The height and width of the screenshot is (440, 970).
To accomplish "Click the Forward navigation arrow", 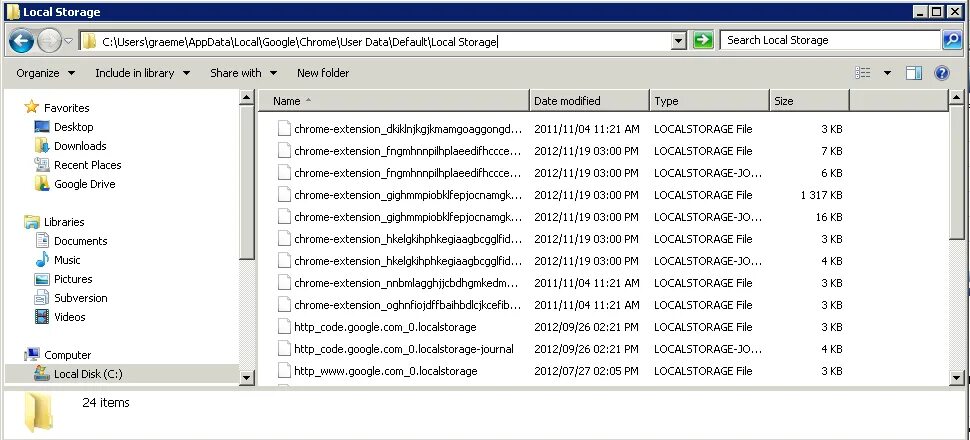I will [49, 41].
